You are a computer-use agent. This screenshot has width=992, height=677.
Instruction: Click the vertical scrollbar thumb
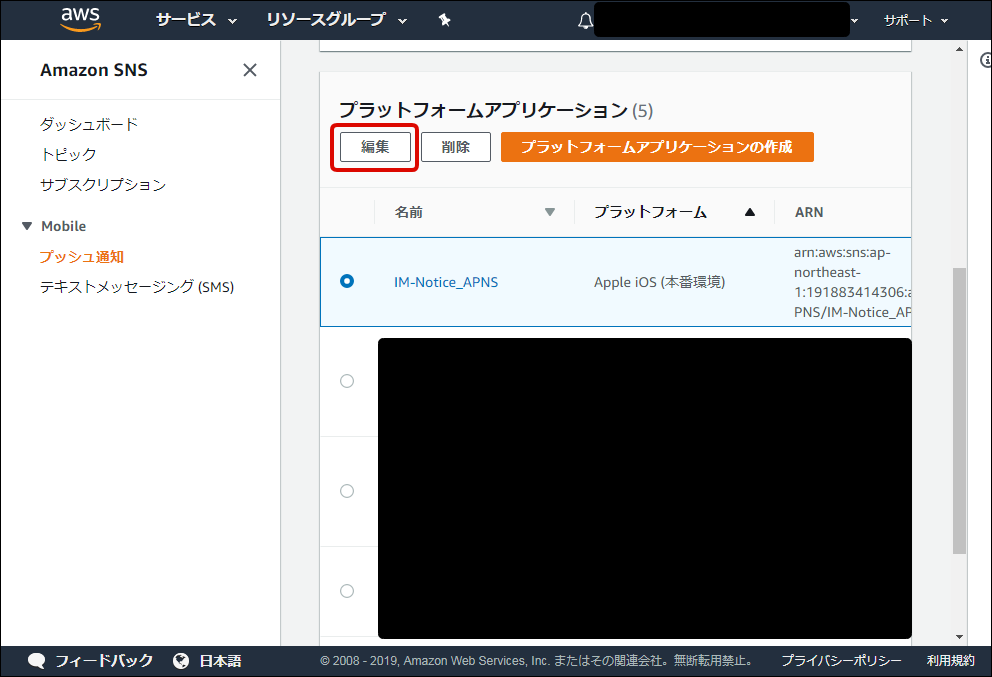coord(959,410)
